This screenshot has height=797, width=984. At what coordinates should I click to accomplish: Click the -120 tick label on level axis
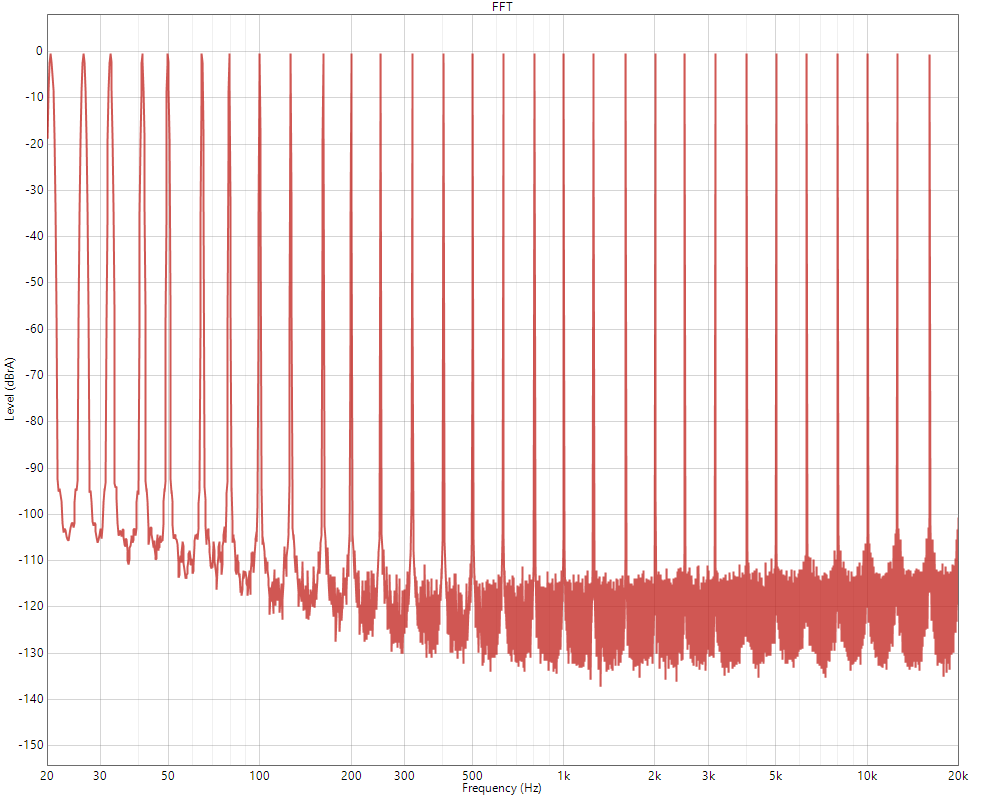coord(29,606)
